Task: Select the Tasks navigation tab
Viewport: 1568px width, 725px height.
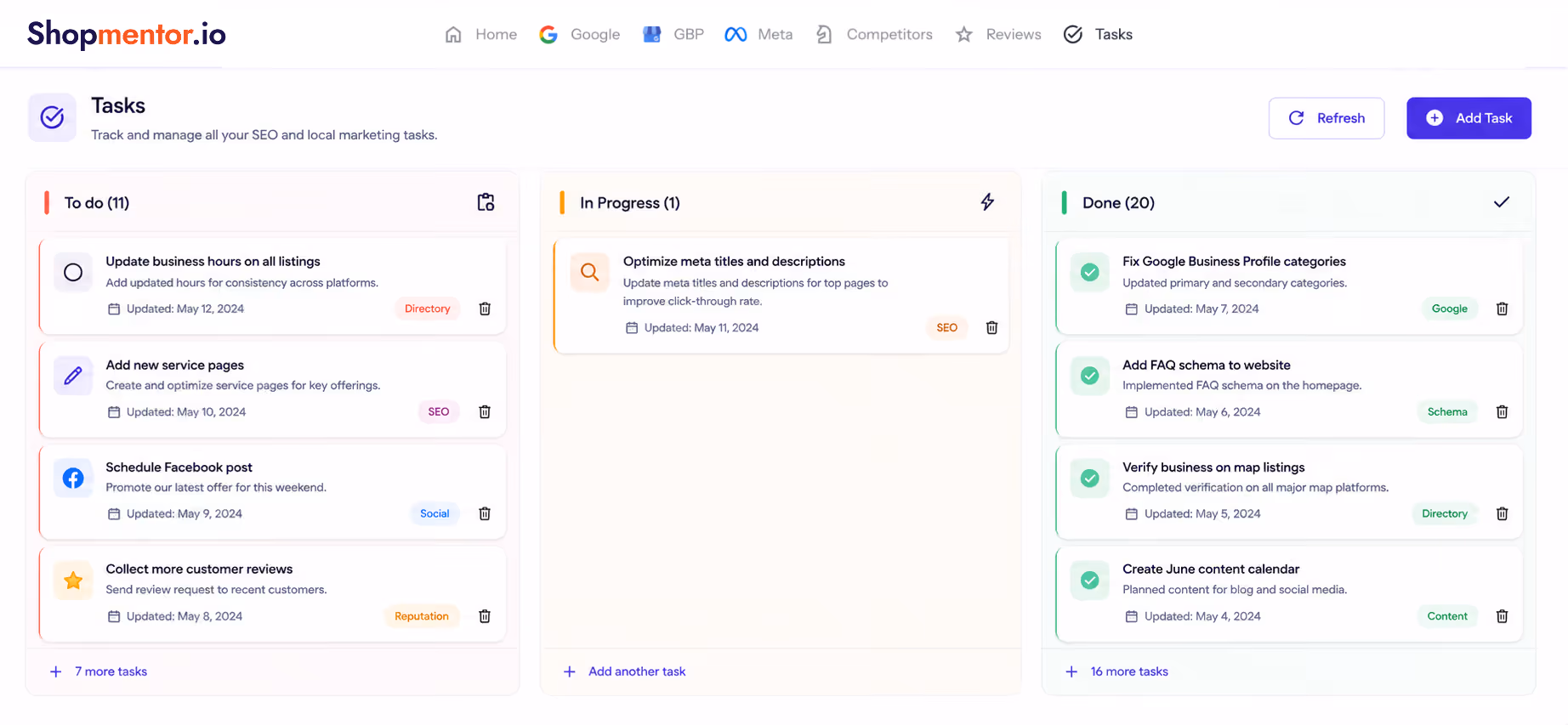Action: point(1099,34)
